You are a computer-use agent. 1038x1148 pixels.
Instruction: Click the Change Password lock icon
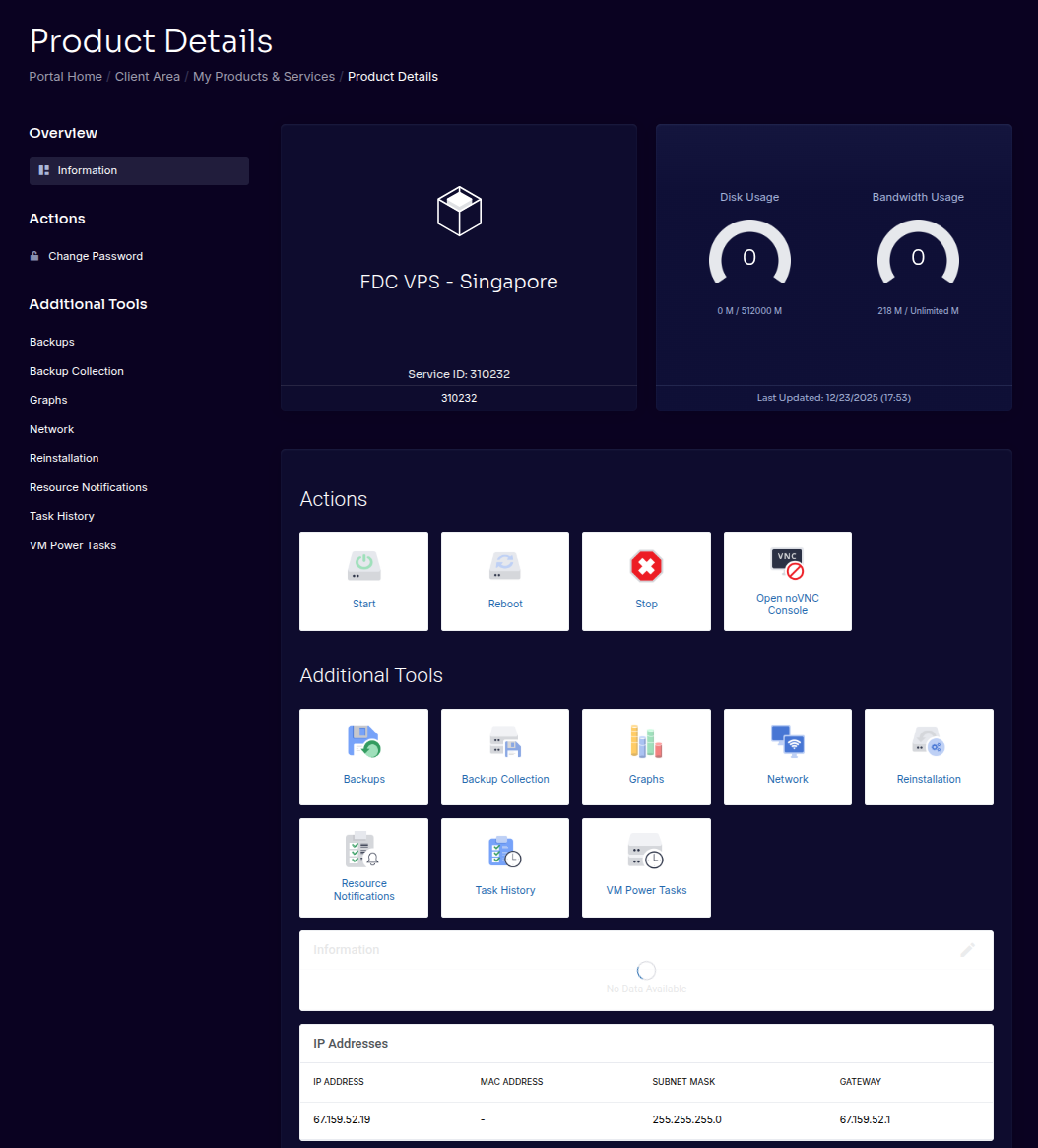tap(33, 255)
